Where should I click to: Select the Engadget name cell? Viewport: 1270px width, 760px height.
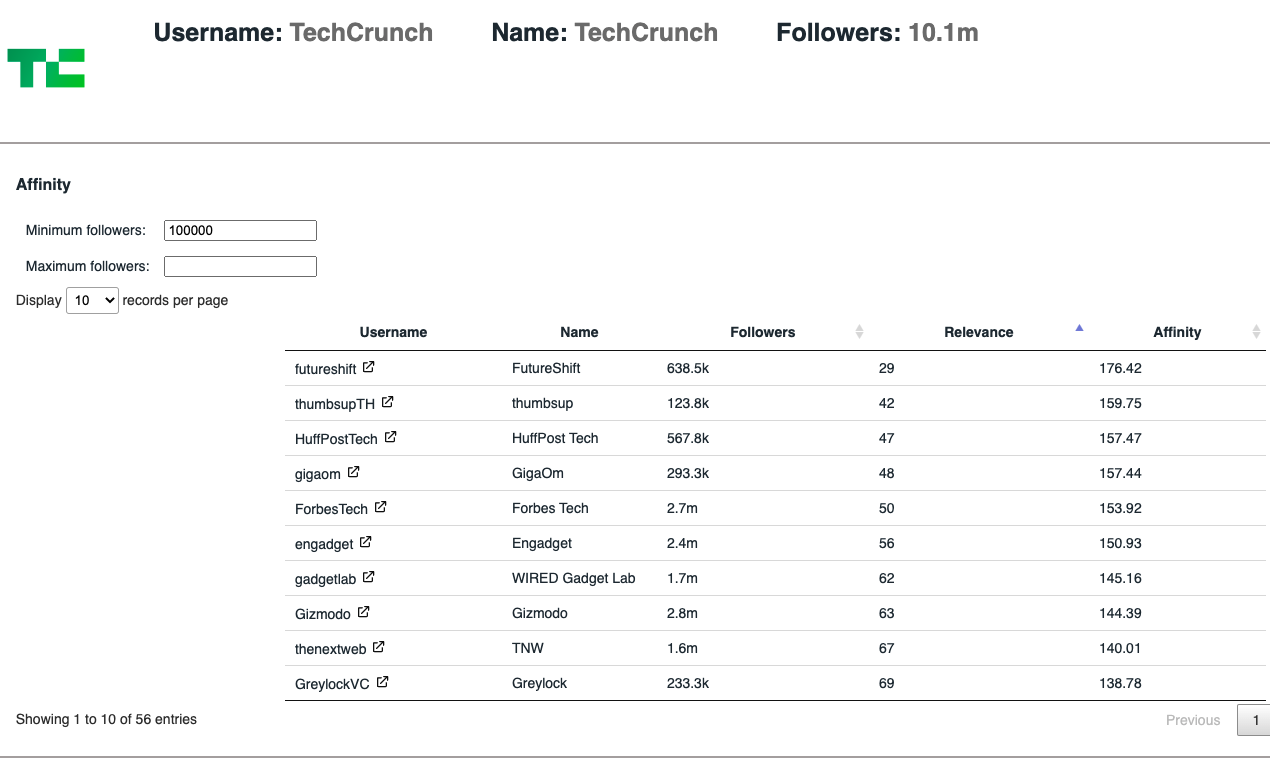pyautogui.click(x=542, y=543)
